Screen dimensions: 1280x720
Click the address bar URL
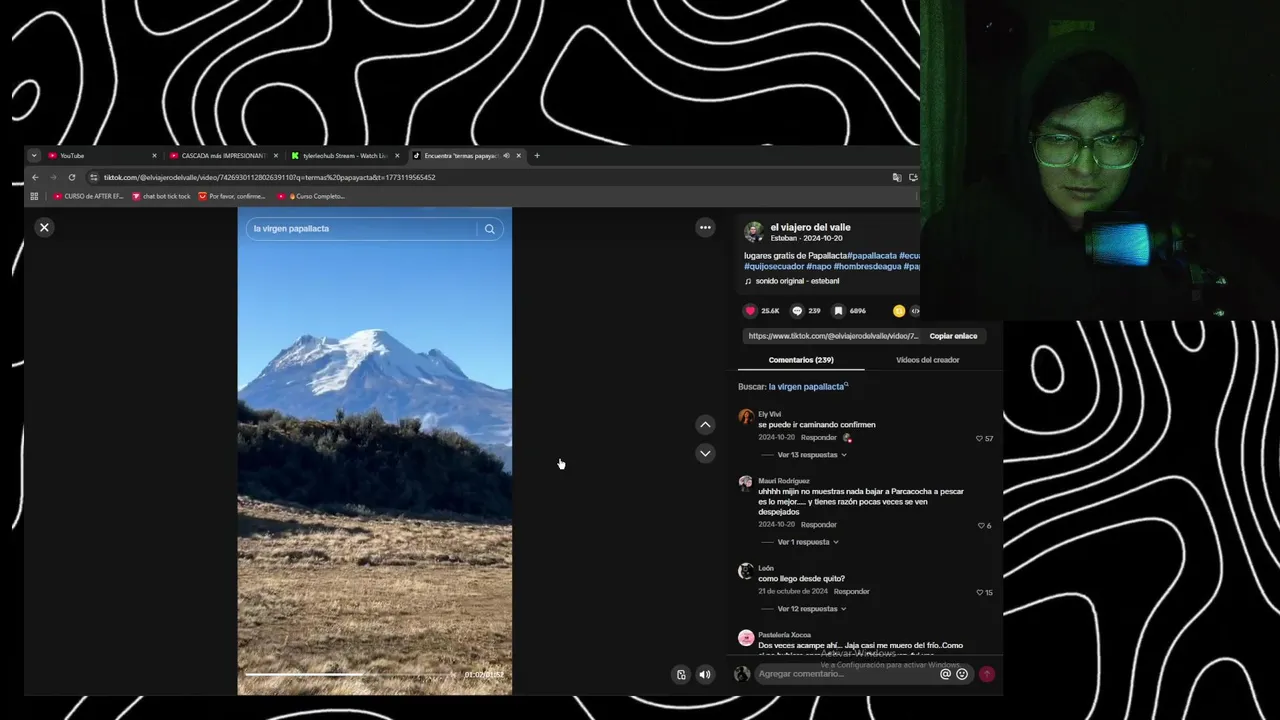[270, 177]
